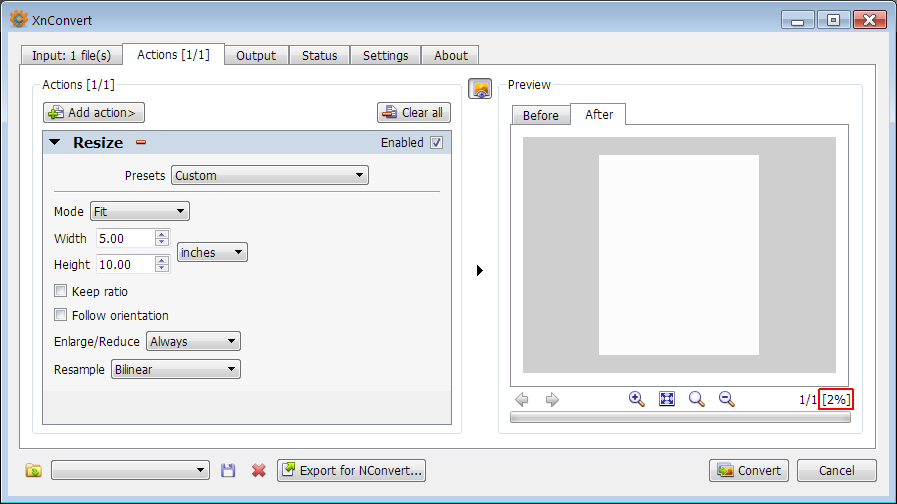Open script folder icon at bottom left
The height and width of the screenshot is (504, 897).
coord(34,470)
